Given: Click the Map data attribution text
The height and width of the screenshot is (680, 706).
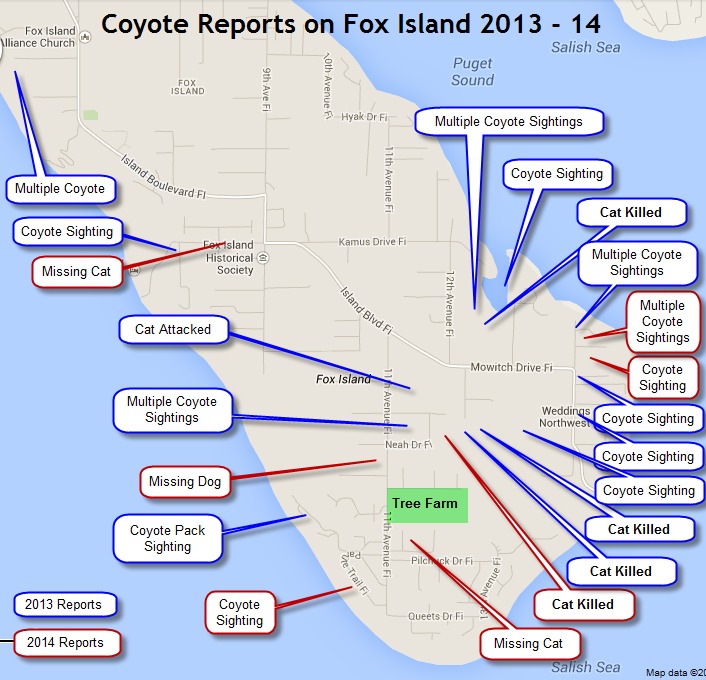Looking at the screenshot, I should (674, 672).
